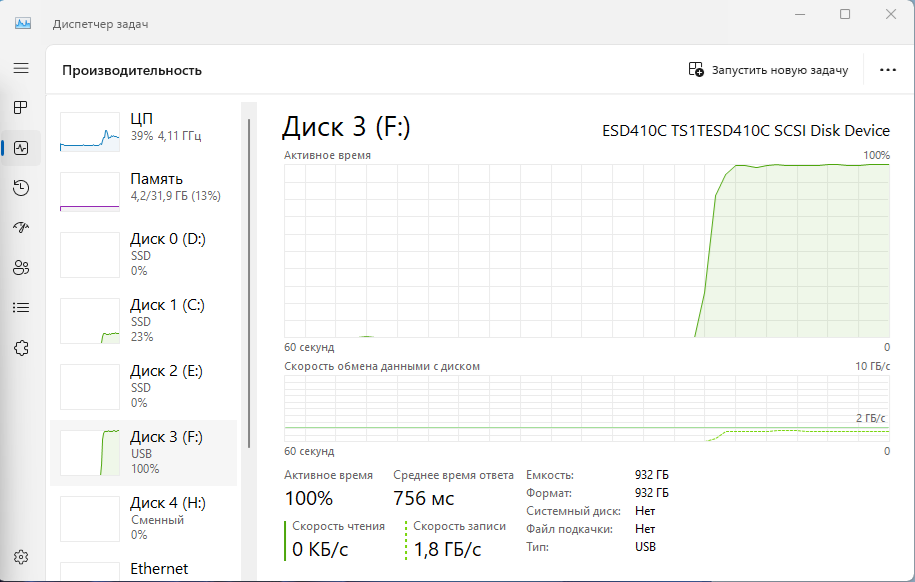This screenshot has height=582, width=915.
Task: Open the Services puzzle-piece icon
Action: tap(21, 348)
